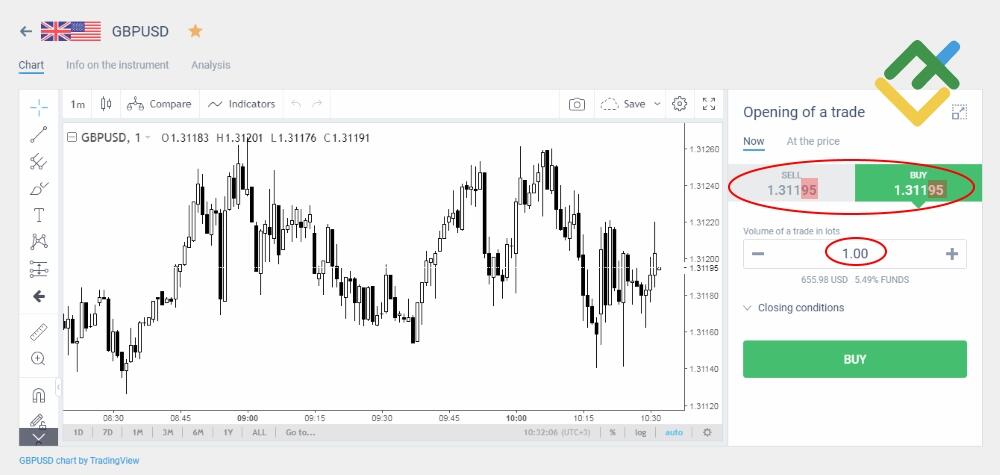Viewport: 1000px width, 475px height.
Task: Expand Closing conditions
Action: pyautogui.click(x=794, y=308)
